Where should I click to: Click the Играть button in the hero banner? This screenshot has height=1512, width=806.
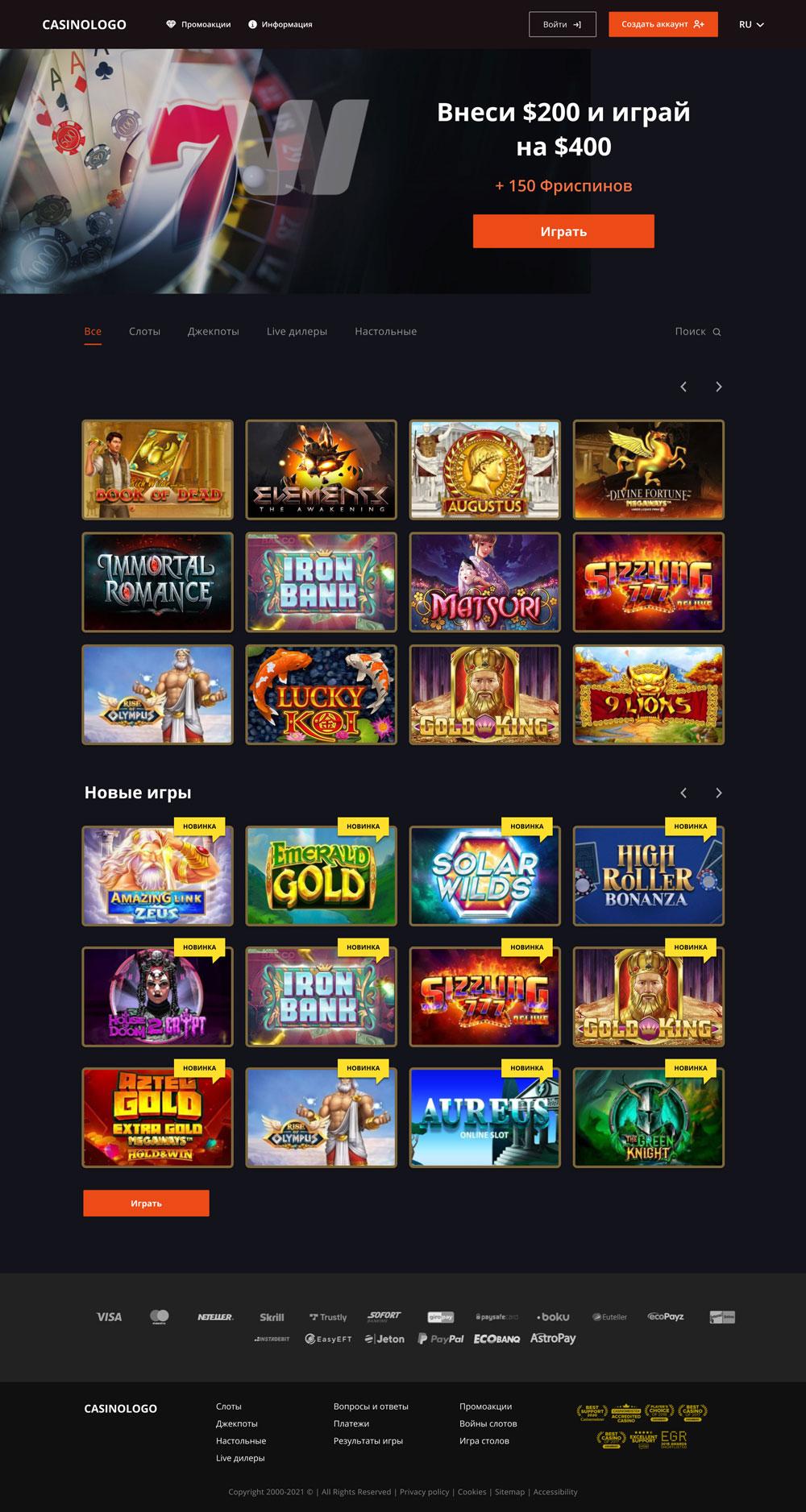[563, 231]
